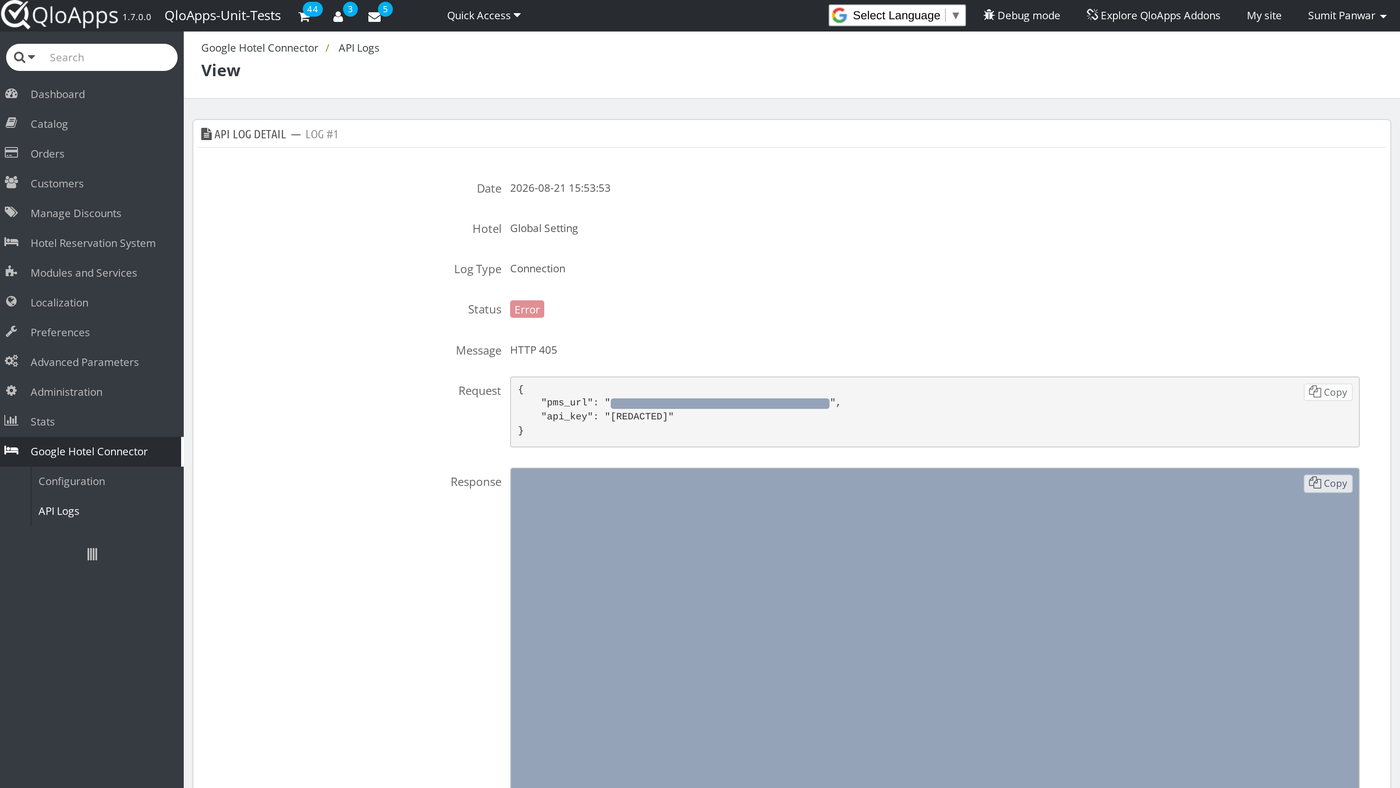1400x788 pixels.
Task: Click inside the Request code box
Action: click(934, 411)
